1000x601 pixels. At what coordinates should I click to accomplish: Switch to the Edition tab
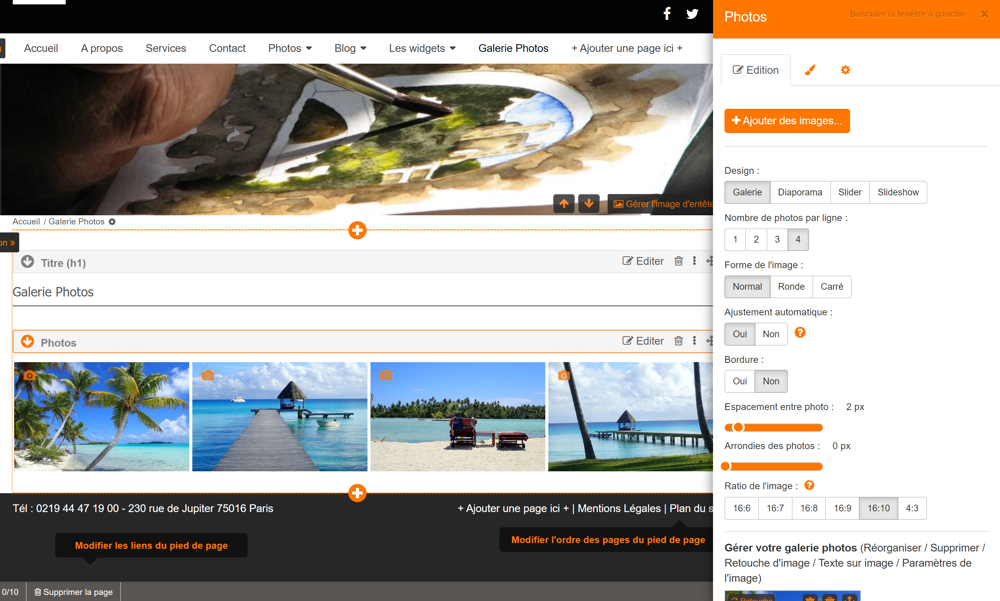coord(756,70)
